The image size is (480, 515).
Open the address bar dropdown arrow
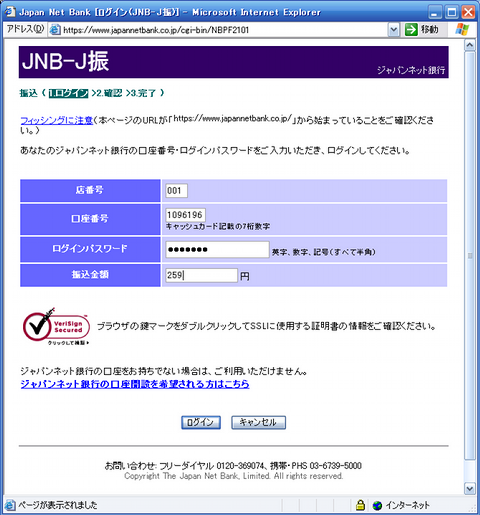click(x=394, y=30)
